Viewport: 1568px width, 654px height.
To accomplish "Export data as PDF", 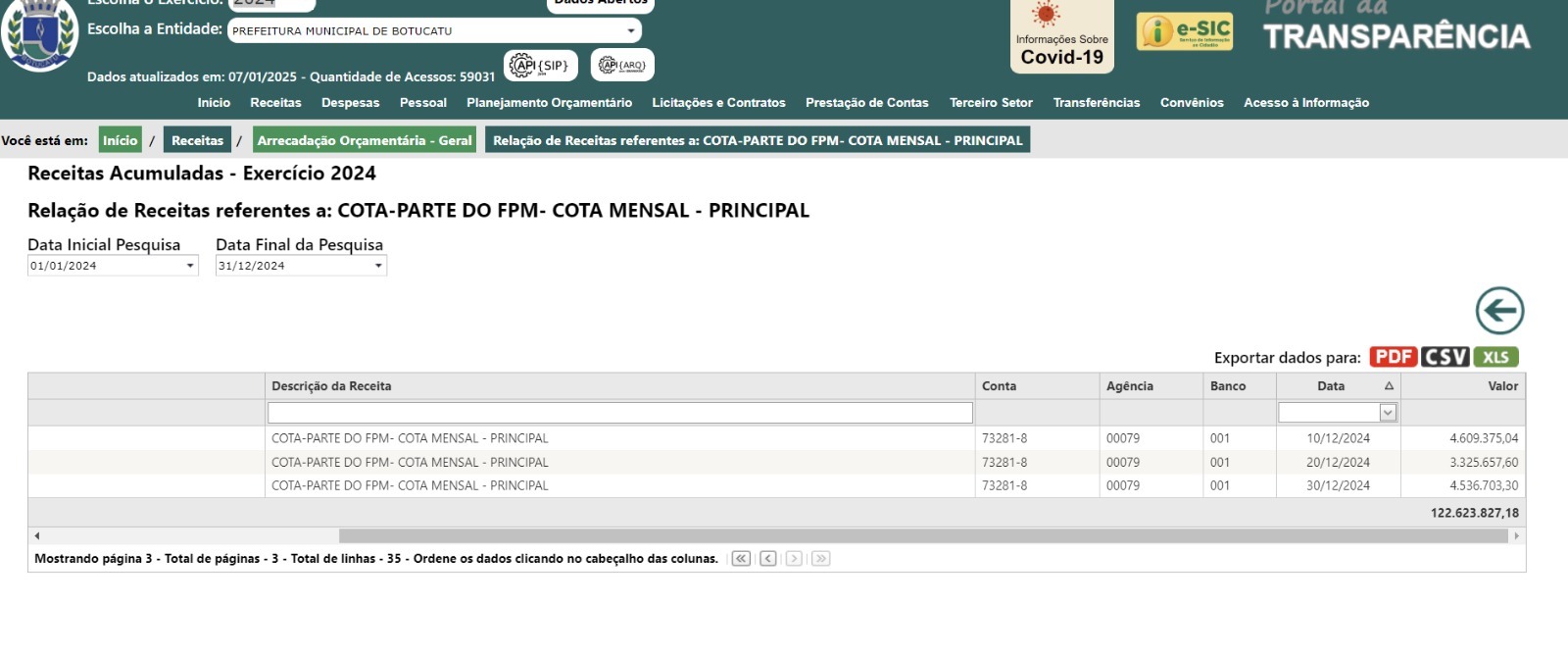I will pyautogui.click(x=1393, y=357).
